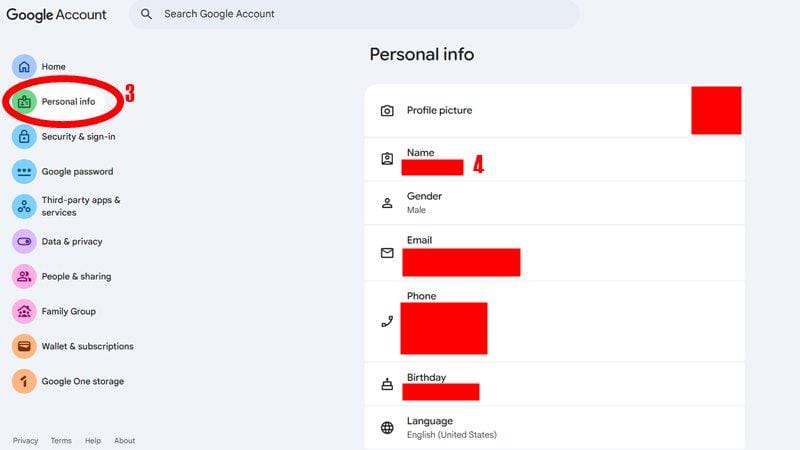The width and height of the screenshot is (800, 450).
Task: Click the Google password icon
Action: 24,171
